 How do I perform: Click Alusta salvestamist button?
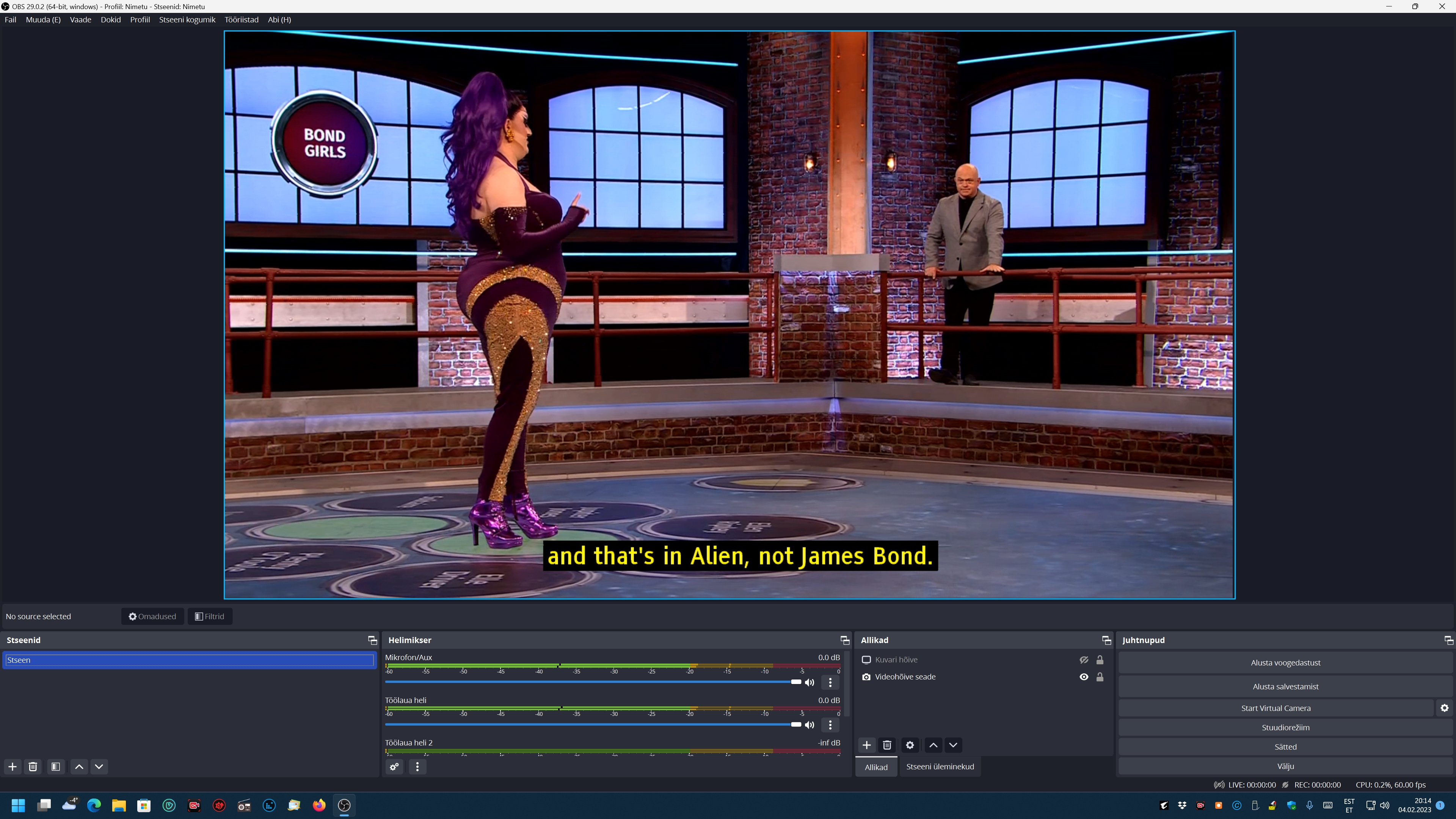tap(1285, 686)
